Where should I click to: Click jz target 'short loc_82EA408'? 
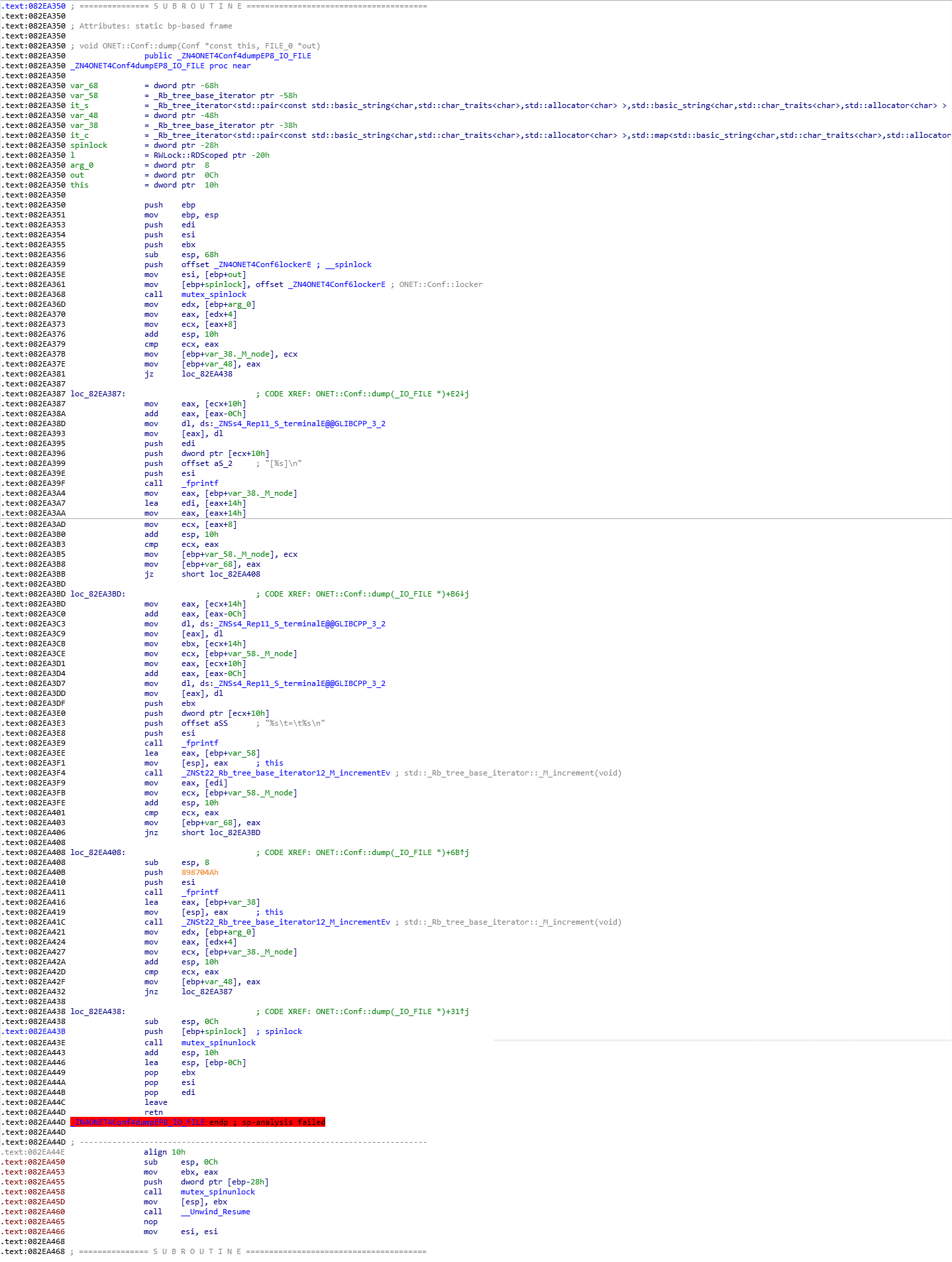coord(221,574)
